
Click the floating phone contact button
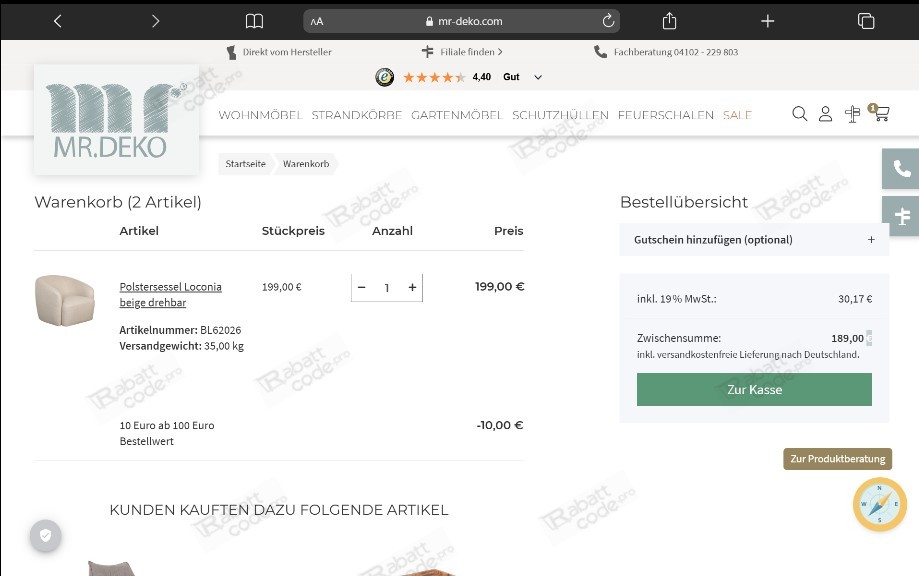pos(901,169)
